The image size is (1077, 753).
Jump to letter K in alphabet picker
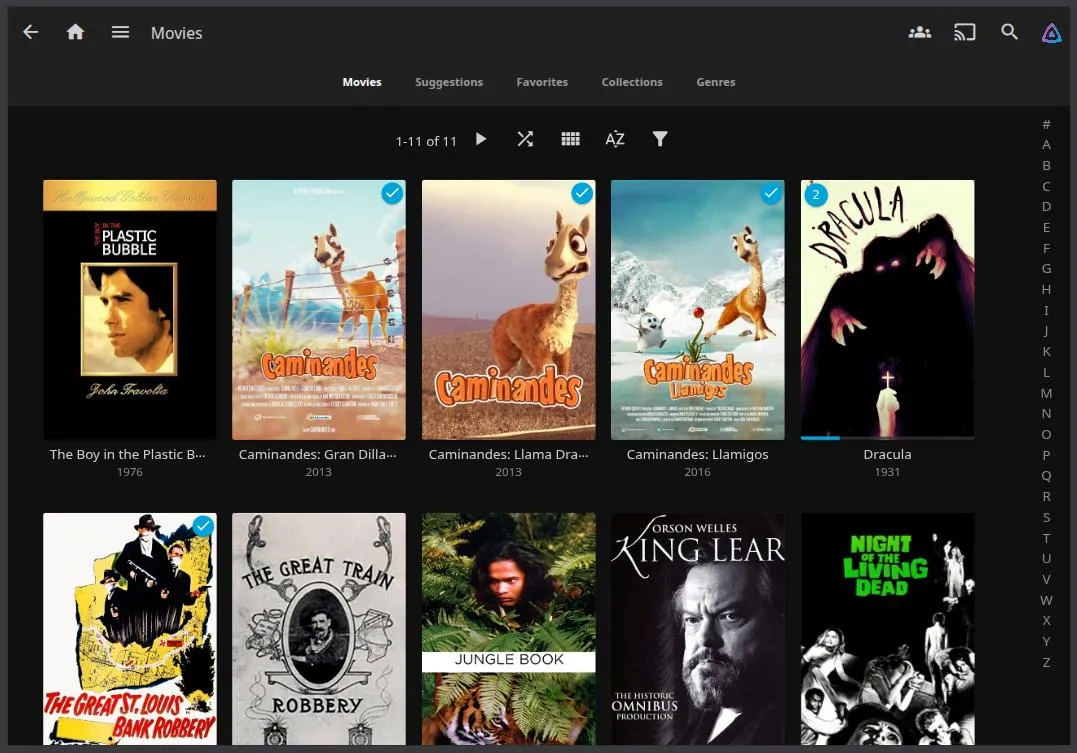tap(1046, 351)
